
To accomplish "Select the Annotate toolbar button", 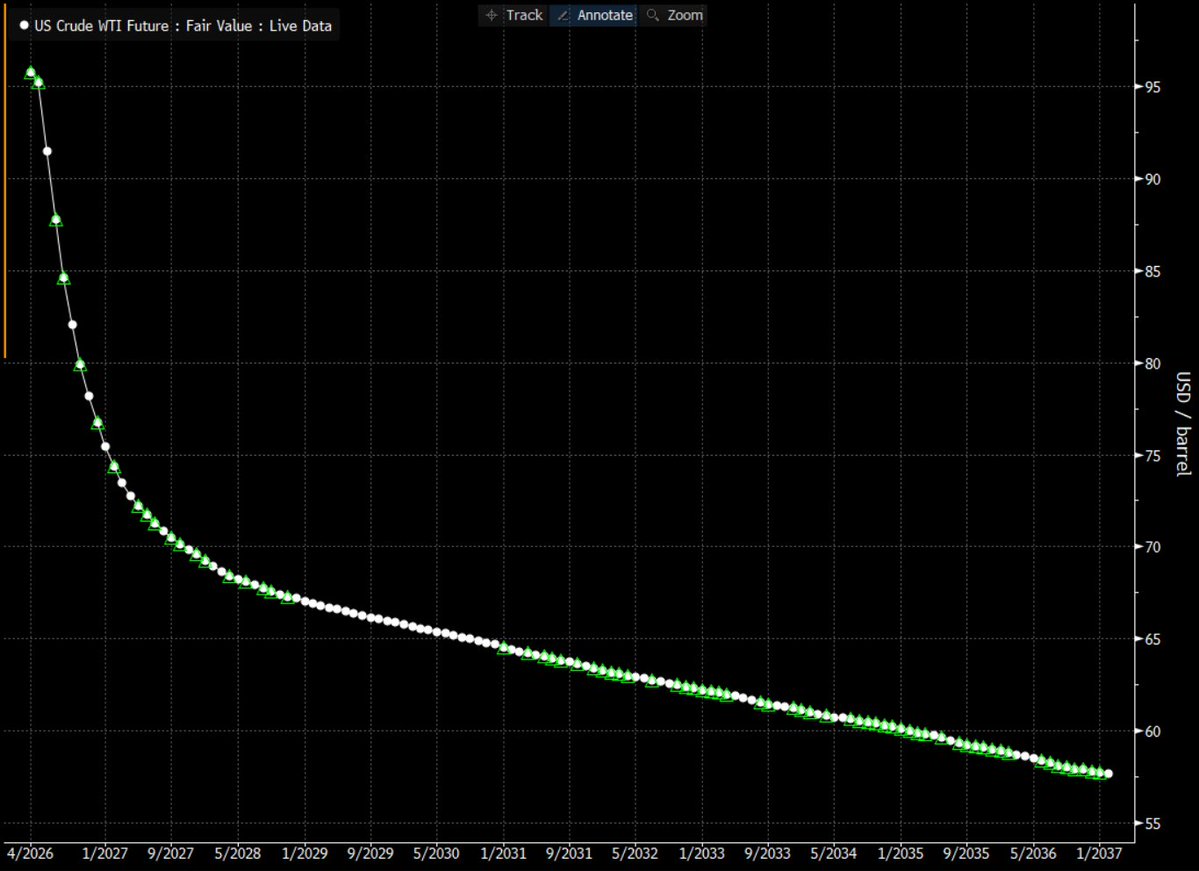I will click(593, 15).
